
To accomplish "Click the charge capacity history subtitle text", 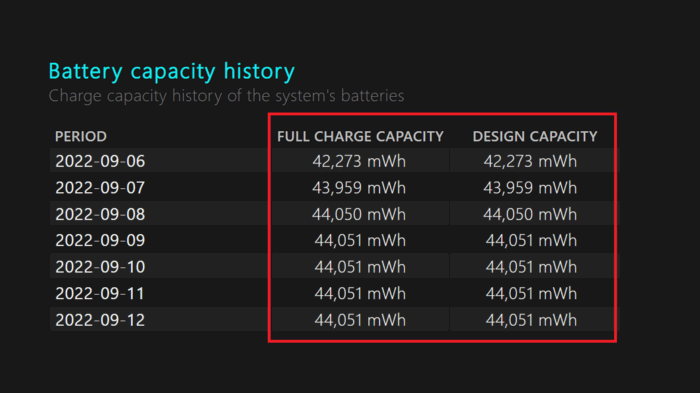I will click(x=226, y=96).
